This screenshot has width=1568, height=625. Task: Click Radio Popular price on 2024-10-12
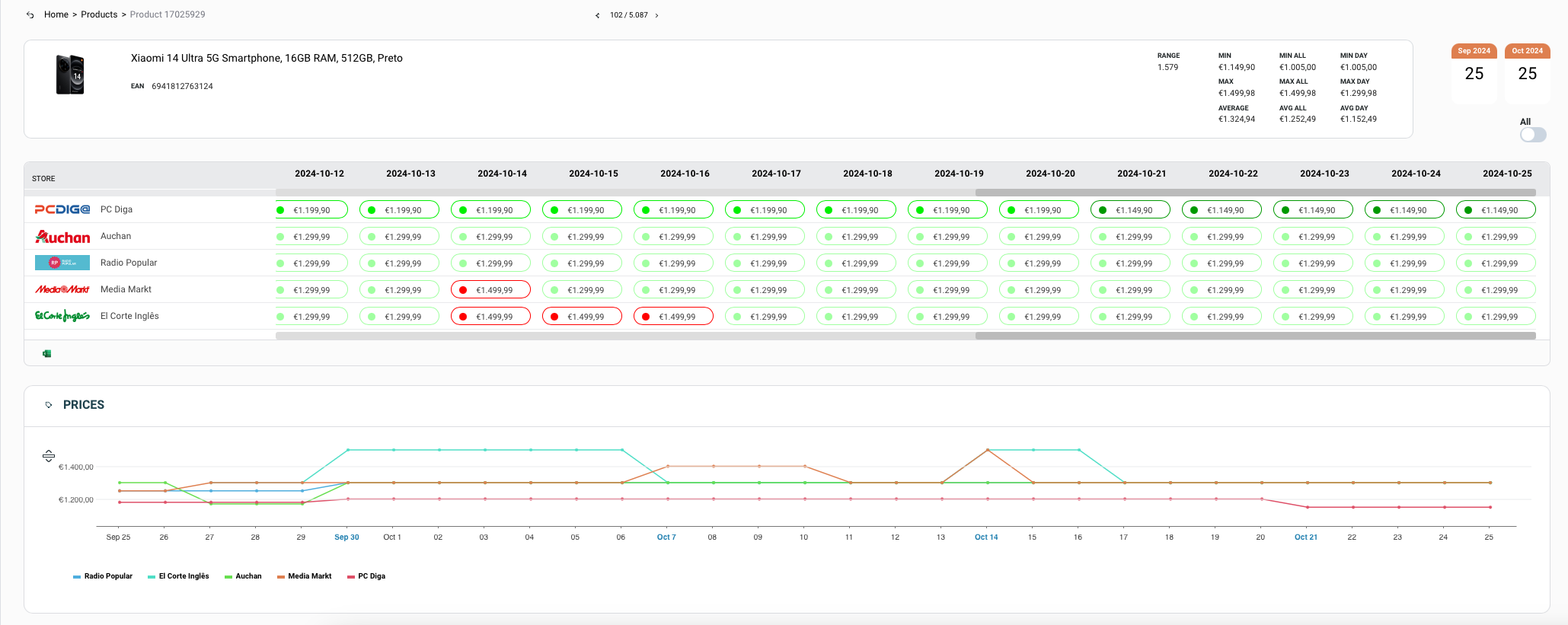click(x=311, y=263)
